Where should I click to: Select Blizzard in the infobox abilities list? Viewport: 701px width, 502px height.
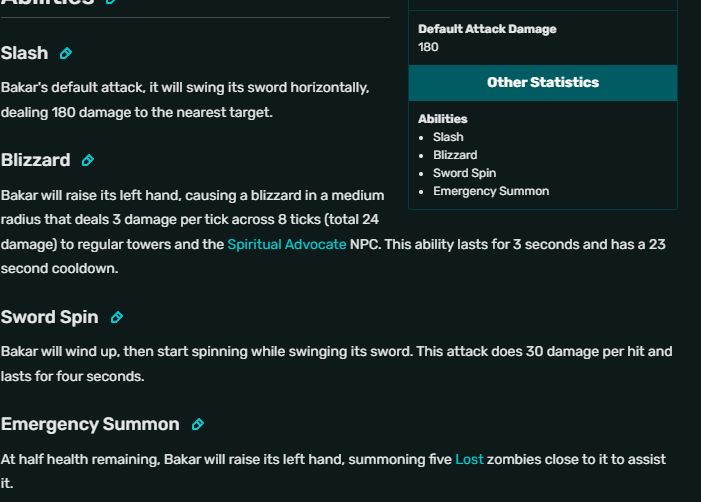(455, 155)
